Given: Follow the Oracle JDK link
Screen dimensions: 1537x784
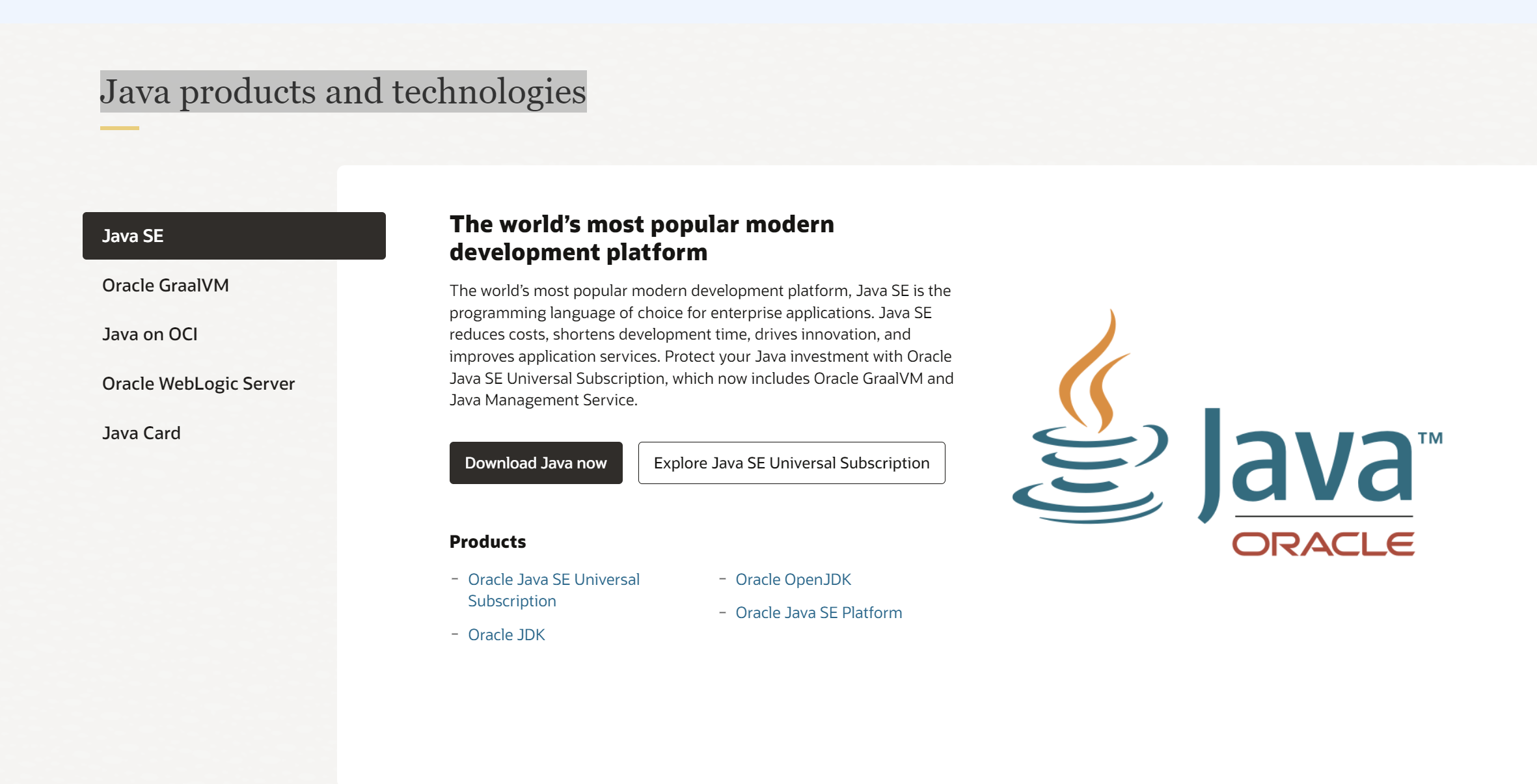Looking at the screenshot, I should tap(506, 634).
